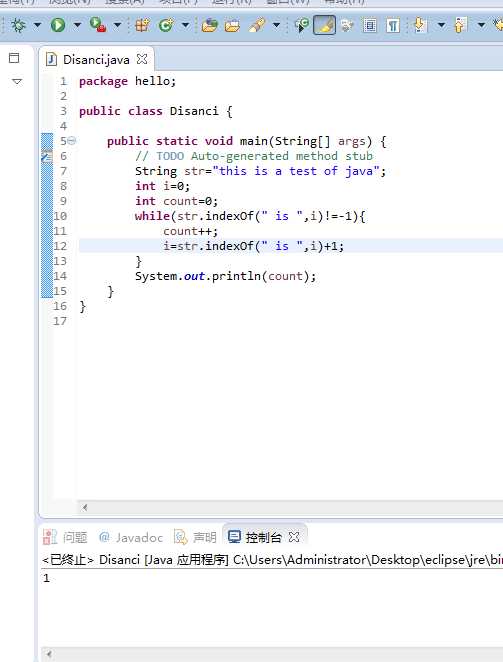The image size is (503, 662).
Task: Switch to the Javadoc tab
Action: [131, 537]
